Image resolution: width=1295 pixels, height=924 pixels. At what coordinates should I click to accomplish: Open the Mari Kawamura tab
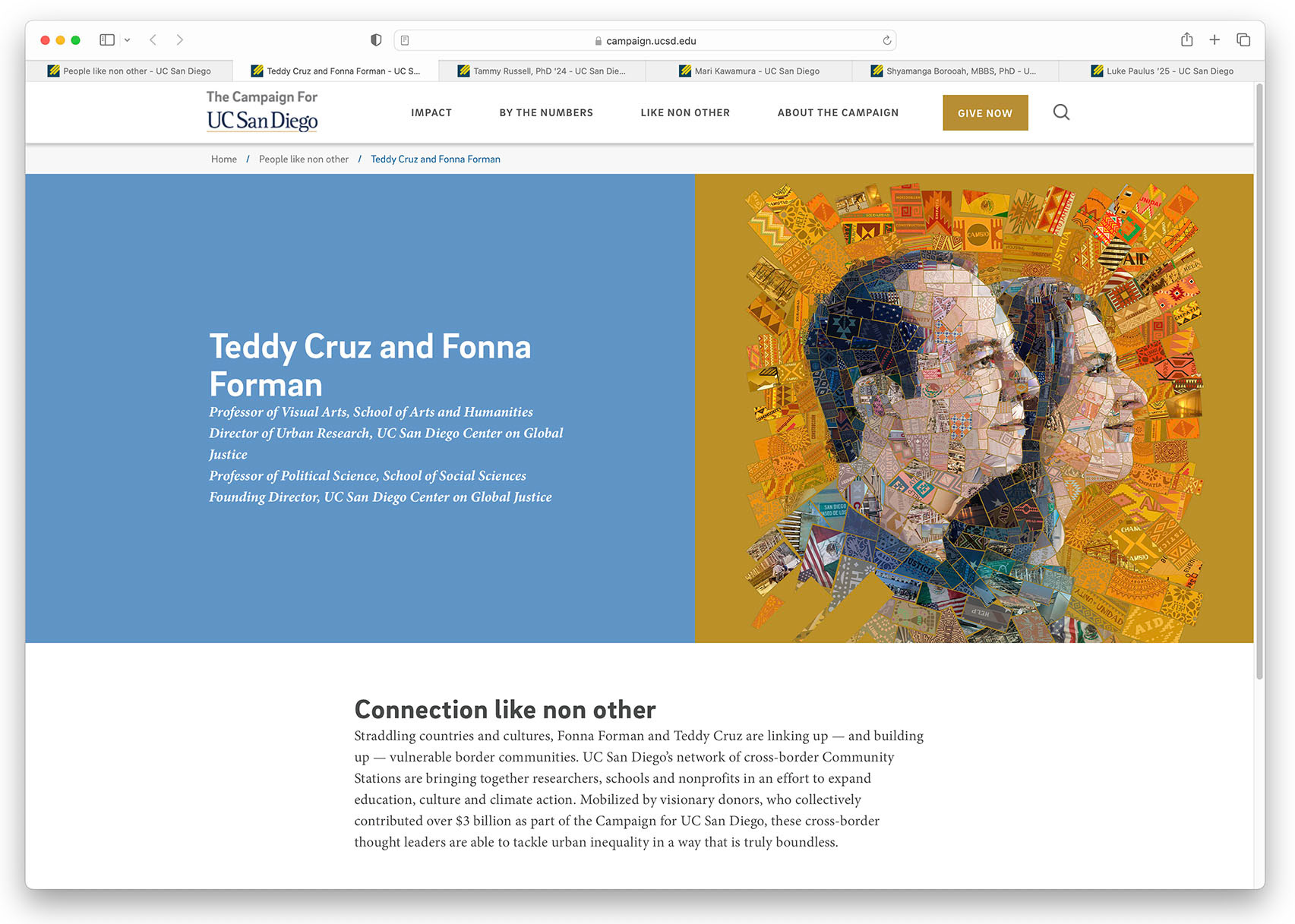(x=749, y=71)
